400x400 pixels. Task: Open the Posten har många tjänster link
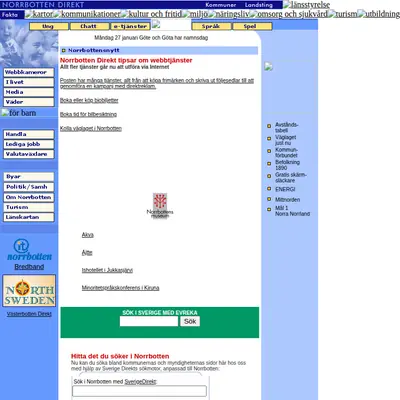pos(157,83)
